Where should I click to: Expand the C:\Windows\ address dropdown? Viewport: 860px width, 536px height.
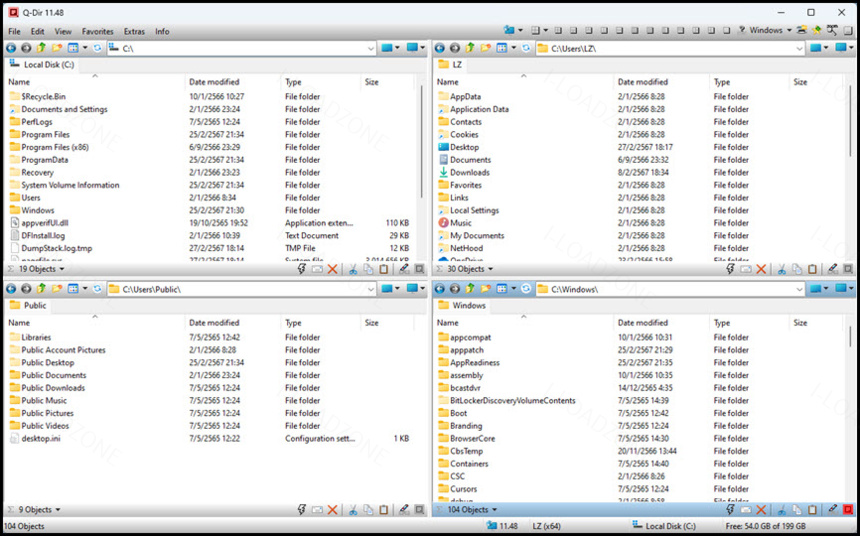799,289
